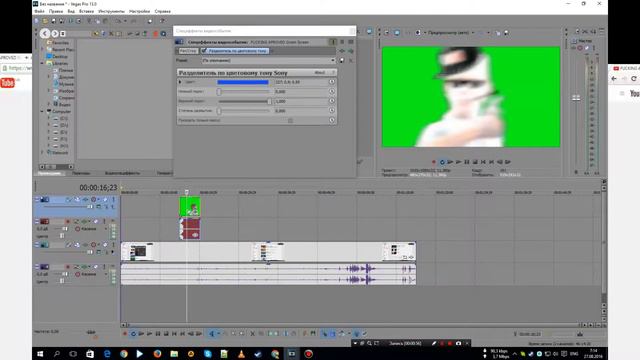Expand the Recent Places node in tree
640x360 pixels.
pyautogui.click(x=42, y=49)
